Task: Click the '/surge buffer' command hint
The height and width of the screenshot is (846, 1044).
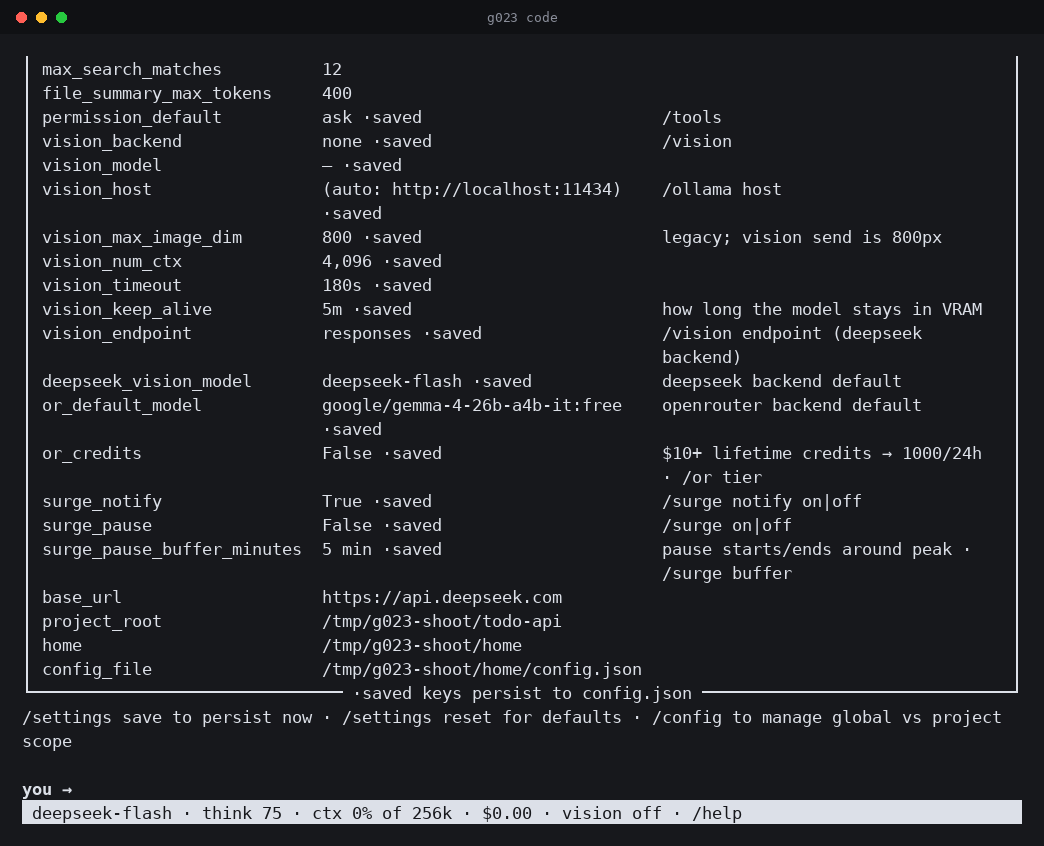Action: (726, 572)
